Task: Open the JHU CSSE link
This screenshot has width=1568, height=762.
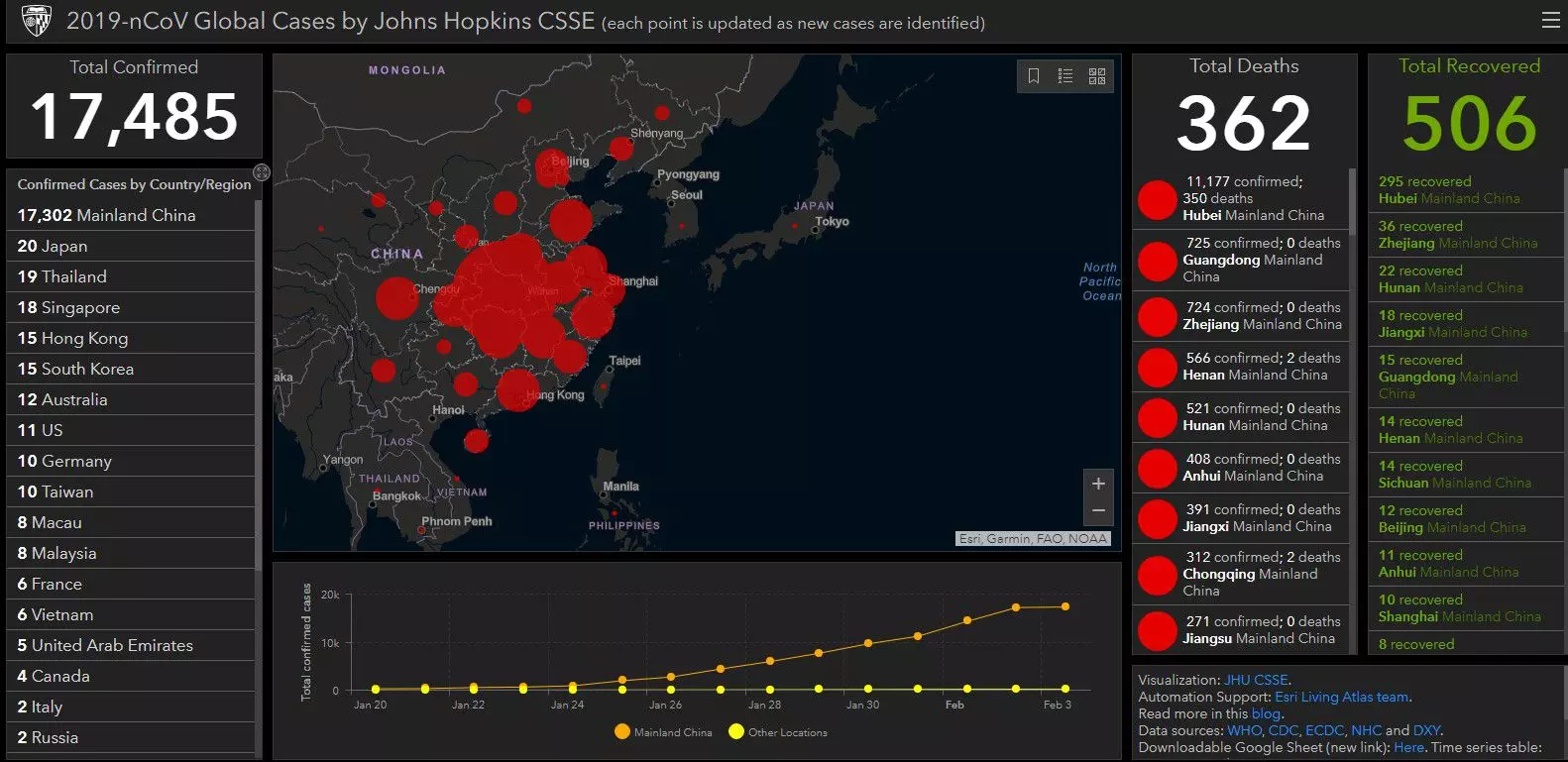Action: [x=1256, y=680]
